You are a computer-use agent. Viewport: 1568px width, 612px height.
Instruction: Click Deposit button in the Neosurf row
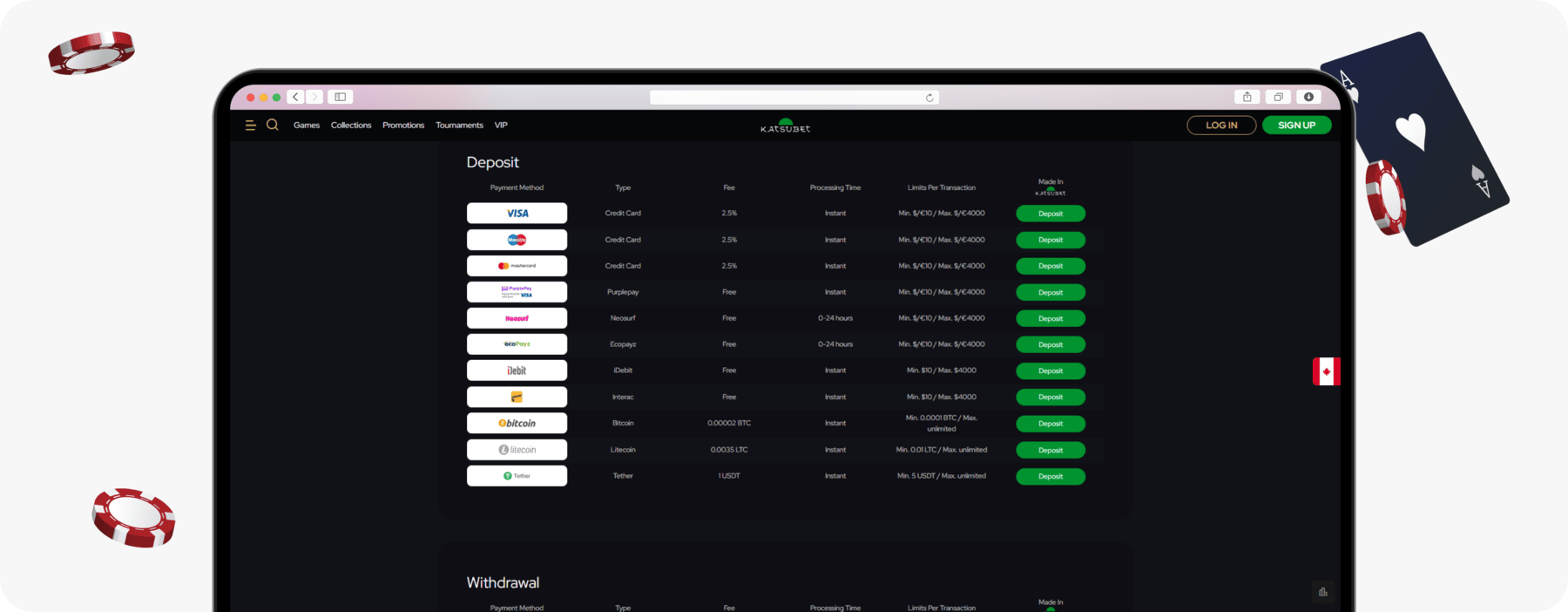tap(1051, 318)
